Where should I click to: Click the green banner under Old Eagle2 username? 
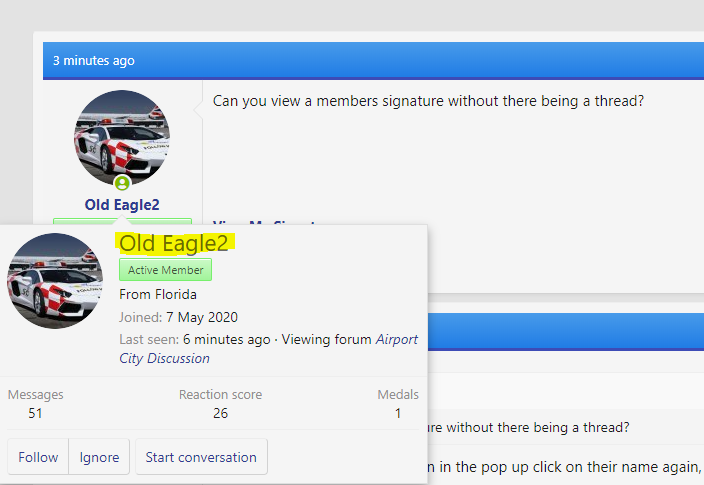click(x=122, y=221)
